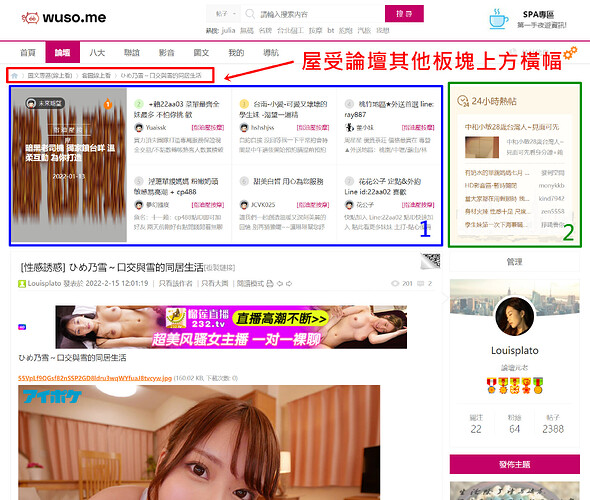Select the highlighted 論壇 nav tab
Image resolution: width=590 pixels, height=500 pixels.
(62, 52)
